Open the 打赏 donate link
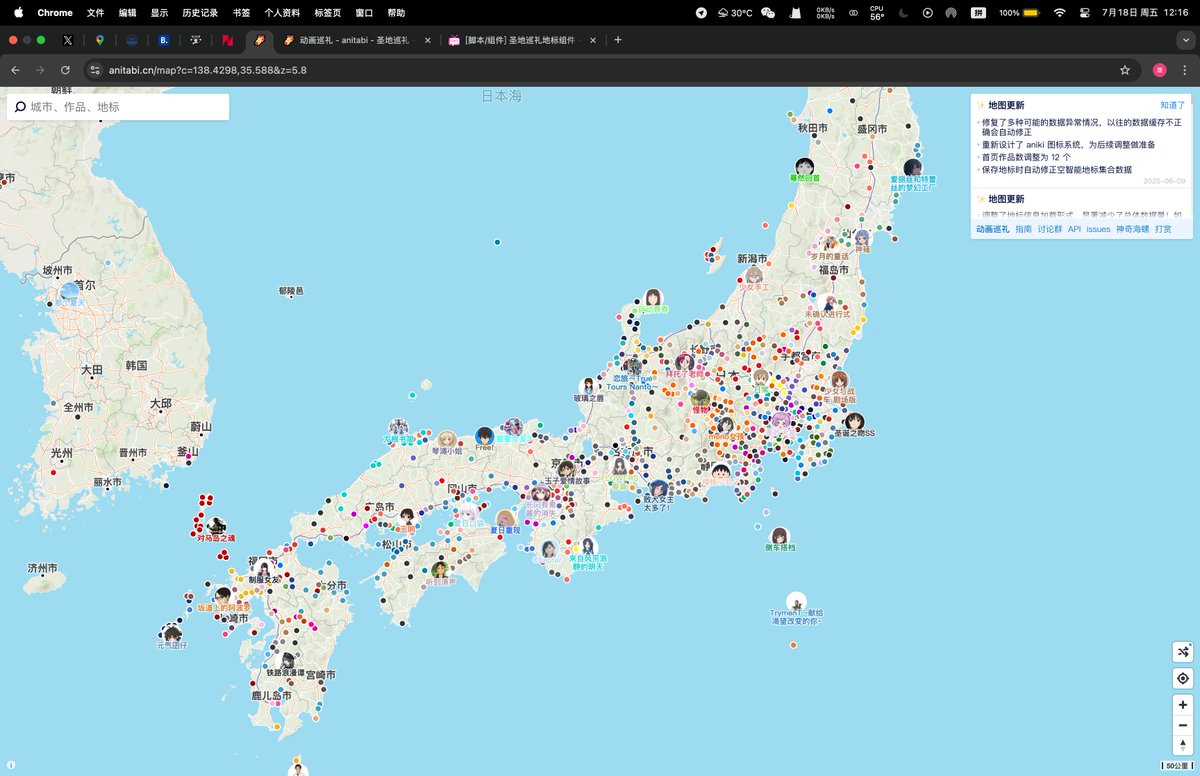The image size is (1200, 776). point(1163,229)
